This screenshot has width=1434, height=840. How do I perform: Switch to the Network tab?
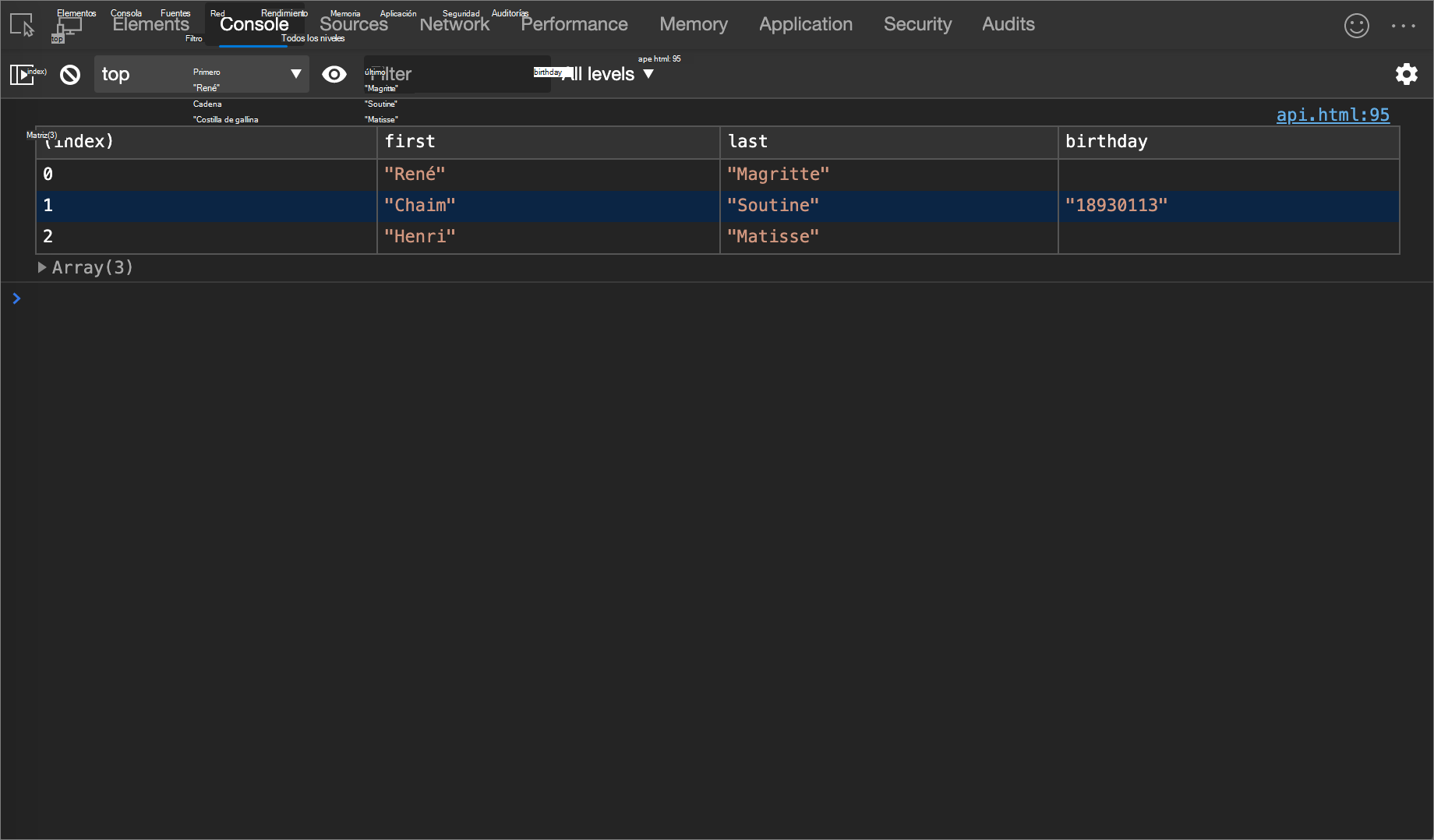454,24
